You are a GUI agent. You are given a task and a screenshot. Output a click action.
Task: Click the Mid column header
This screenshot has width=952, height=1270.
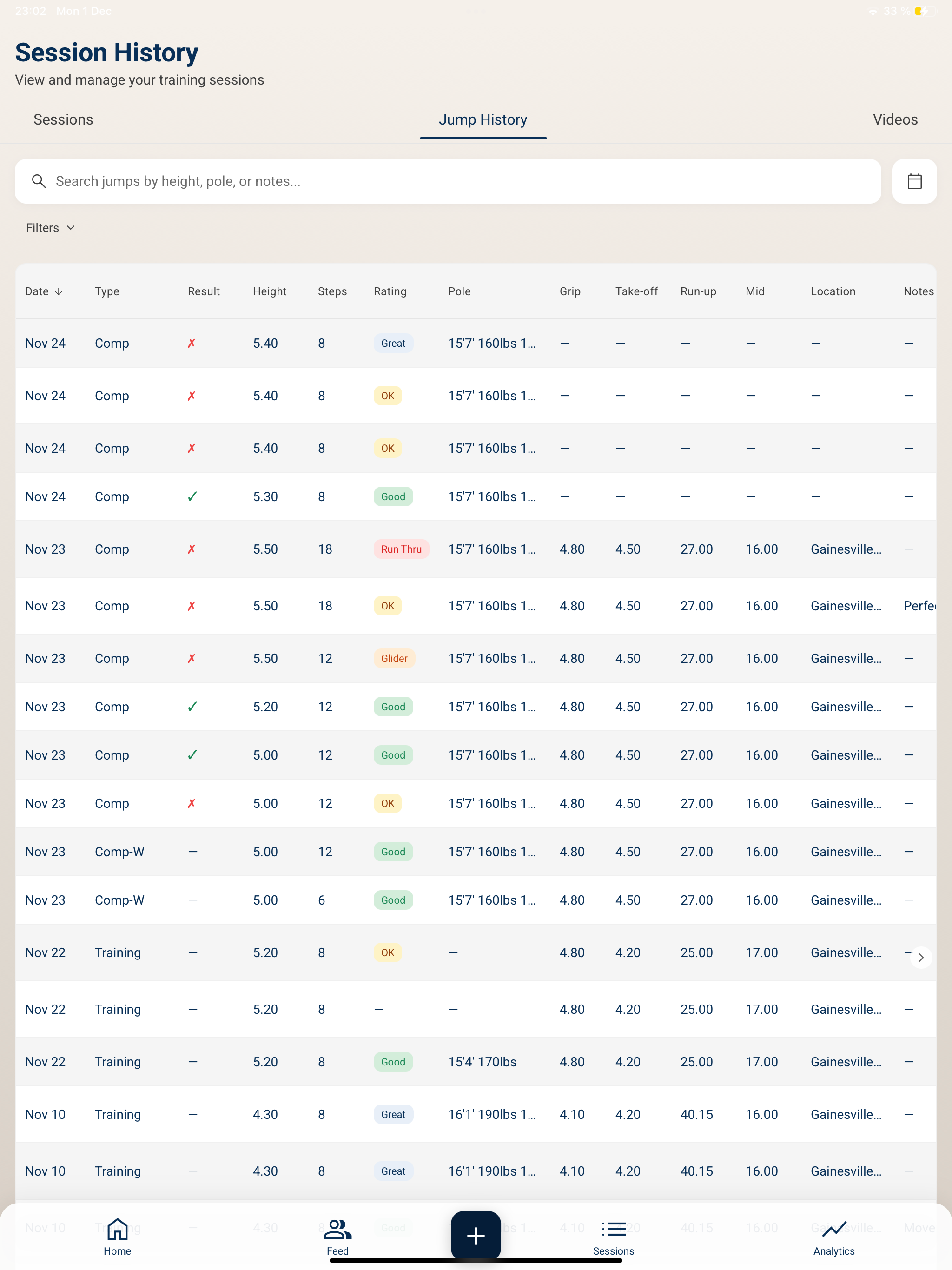754,291
